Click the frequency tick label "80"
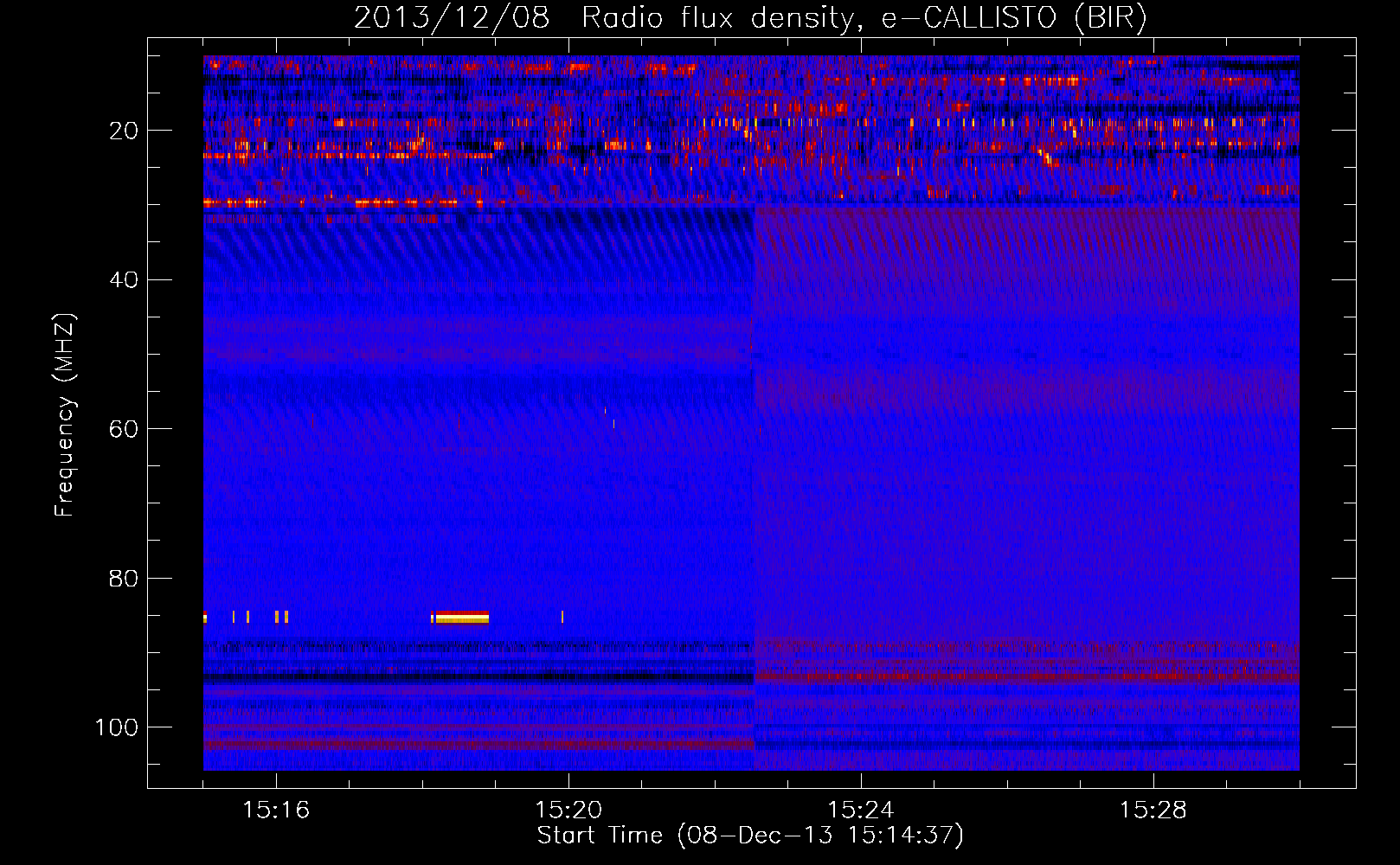1400x865 pixels. tap(125, 579)
